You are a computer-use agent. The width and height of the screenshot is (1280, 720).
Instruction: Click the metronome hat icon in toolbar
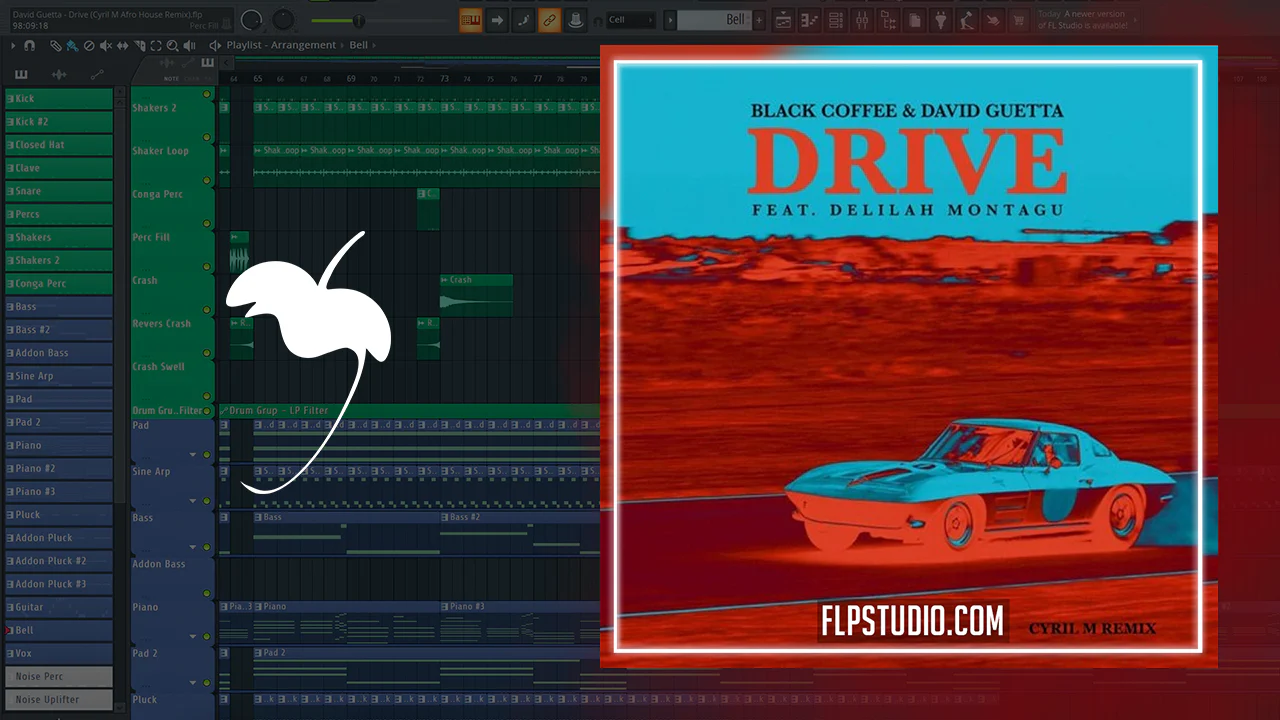pyautogui.click(x=575, y=19)
